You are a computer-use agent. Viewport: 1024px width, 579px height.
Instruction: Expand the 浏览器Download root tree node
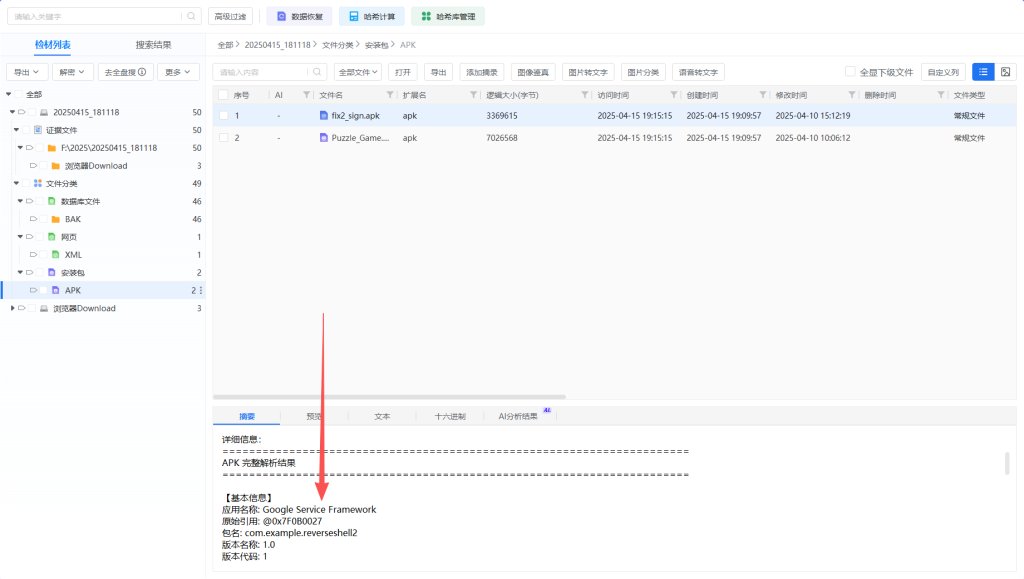[x=12, y=308]
